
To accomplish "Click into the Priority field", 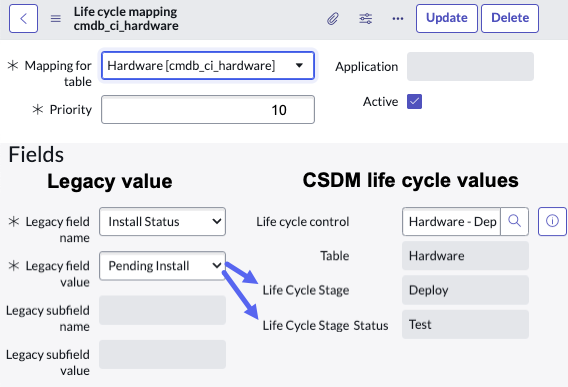I will coord(208,109).
